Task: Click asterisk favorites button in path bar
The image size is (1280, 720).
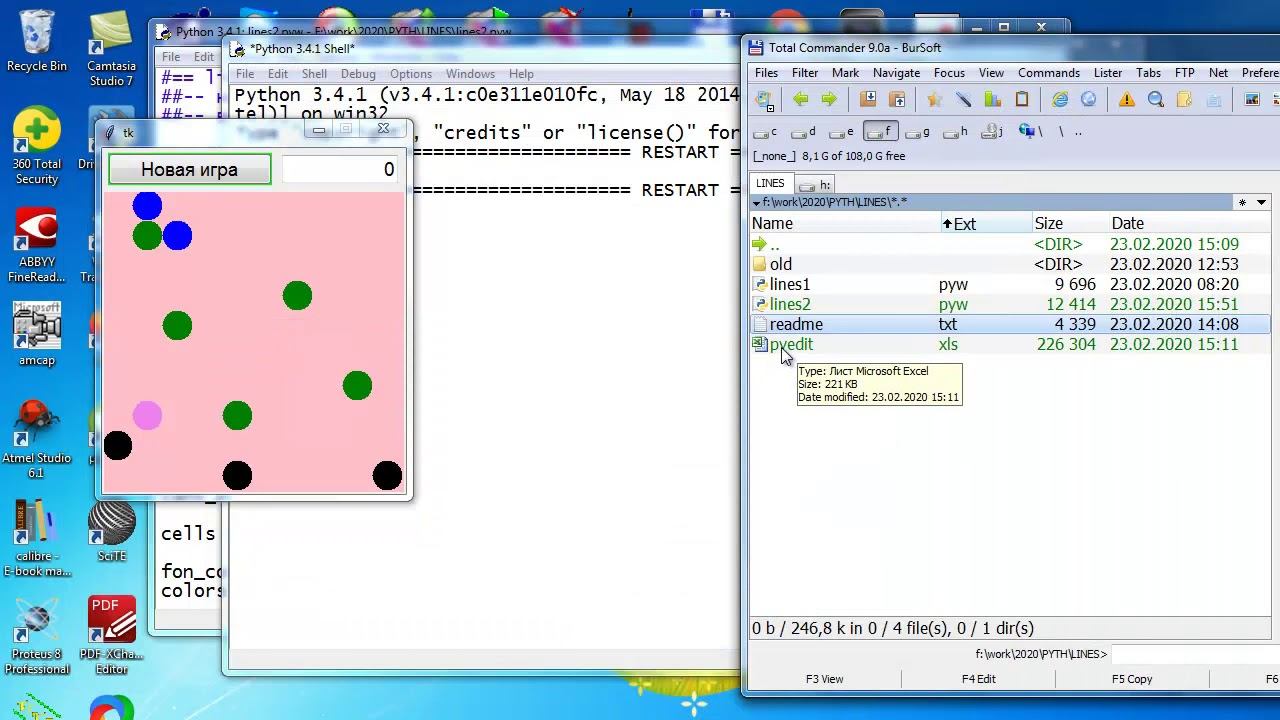Action: (x=1242, y=202)
